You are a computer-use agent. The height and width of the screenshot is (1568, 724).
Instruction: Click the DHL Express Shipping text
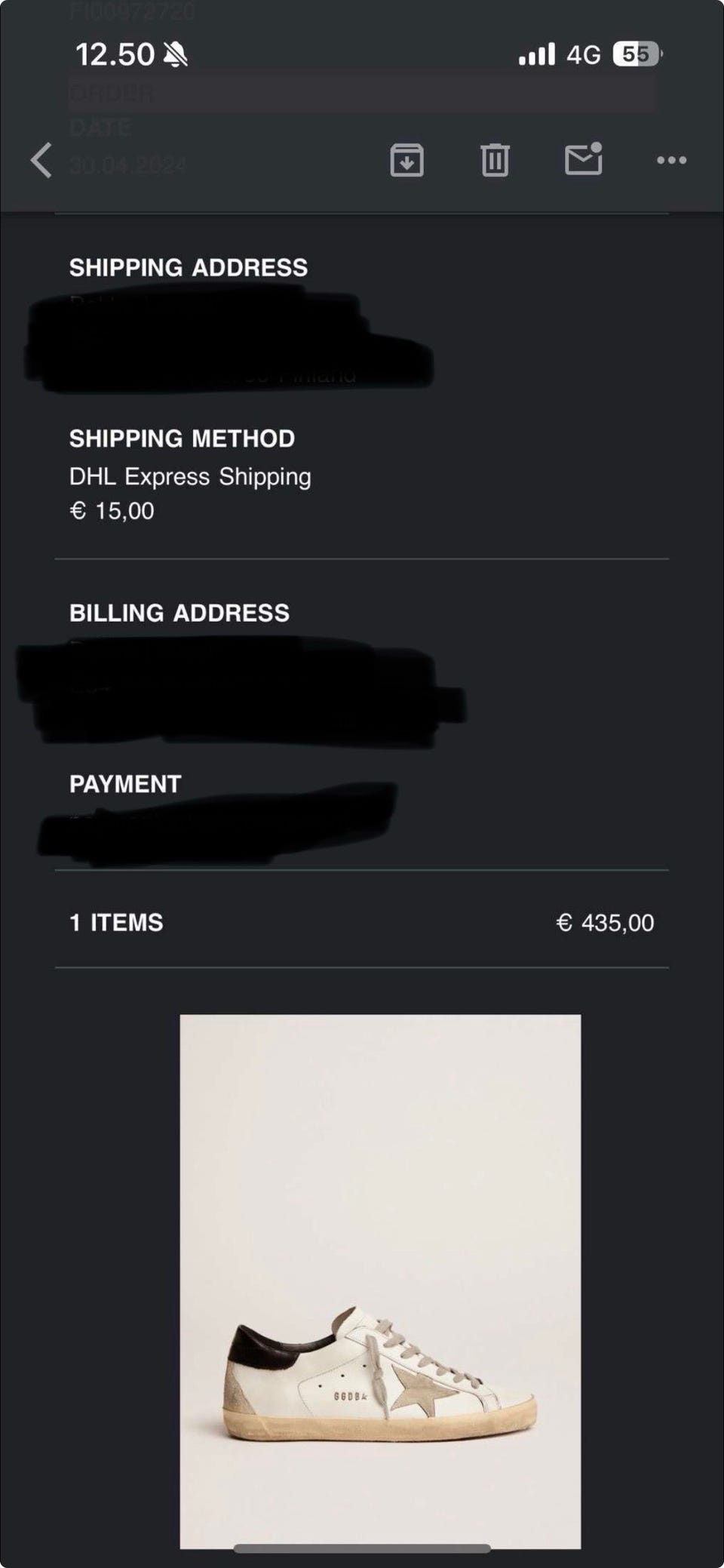tap(190, 477)
